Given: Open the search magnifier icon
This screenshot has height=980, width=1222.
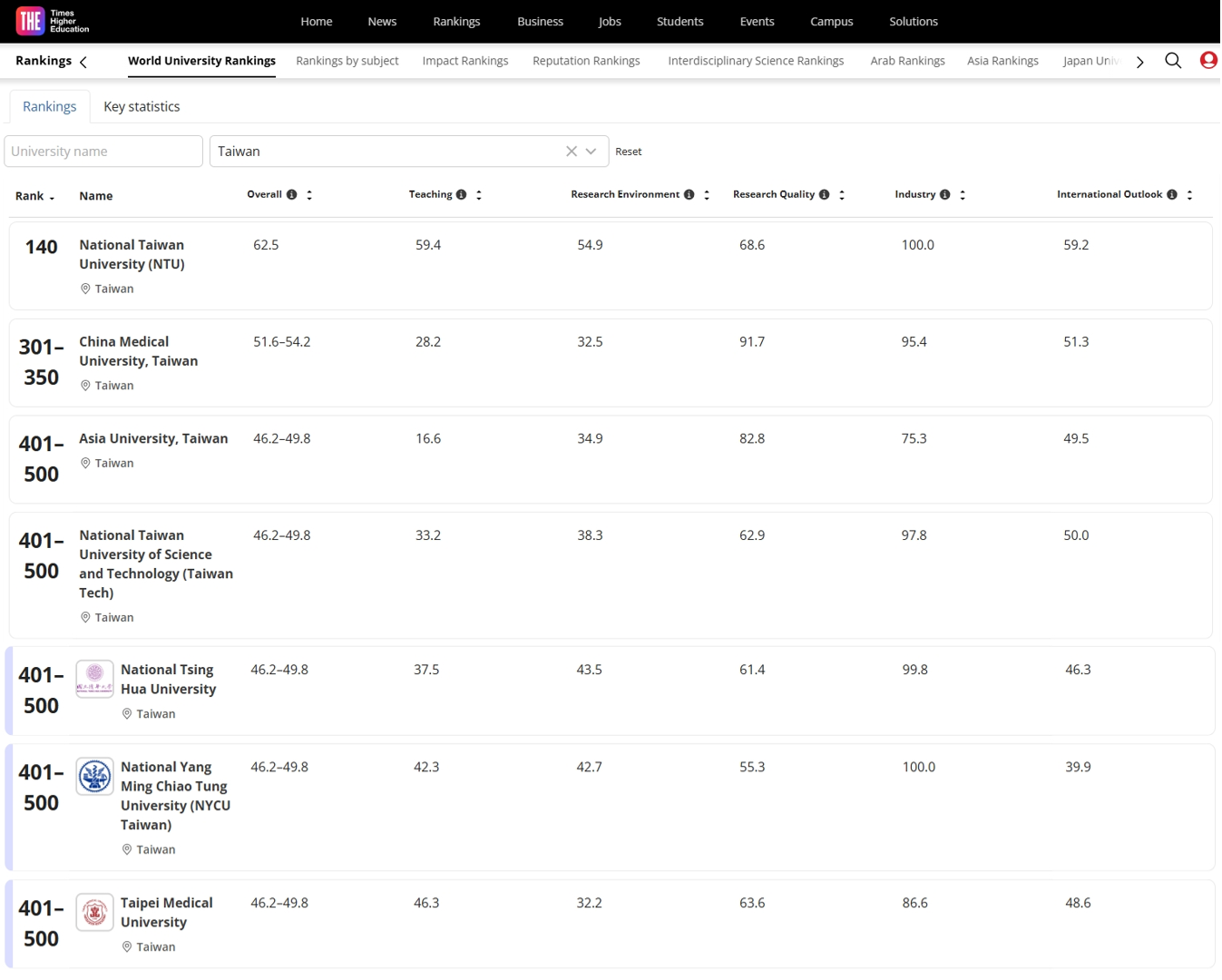Looking at the screenshot, I should [1174, 61].
